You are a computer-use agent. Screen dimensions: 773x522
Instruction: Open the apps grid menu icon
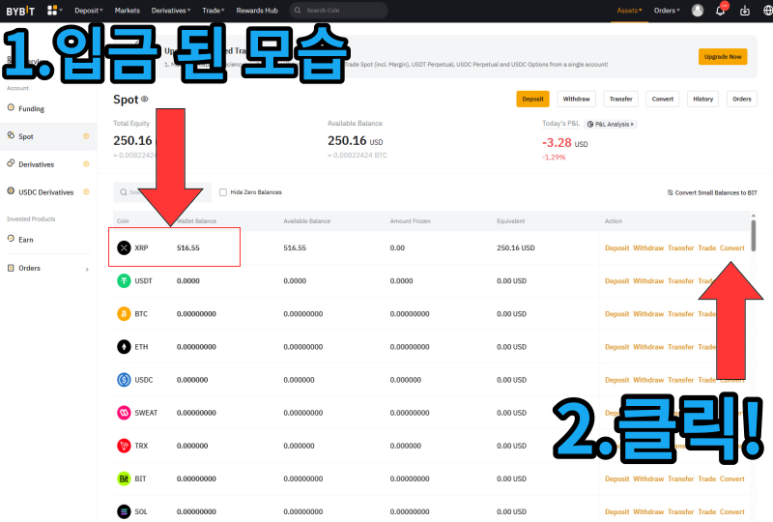pos(52,10)
